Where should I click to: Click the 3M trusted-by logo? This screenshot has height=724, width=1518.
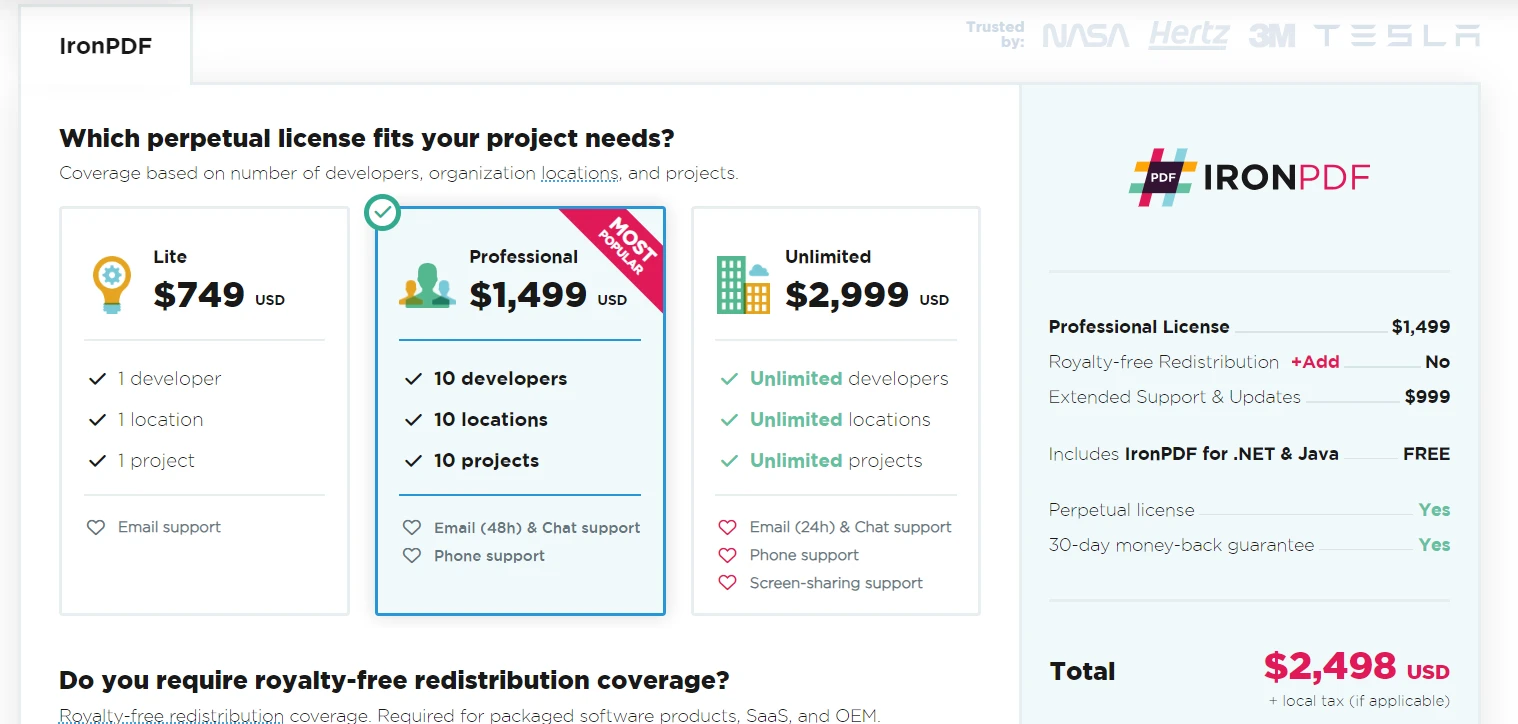pyautogui.click(x=1272, y=36)
